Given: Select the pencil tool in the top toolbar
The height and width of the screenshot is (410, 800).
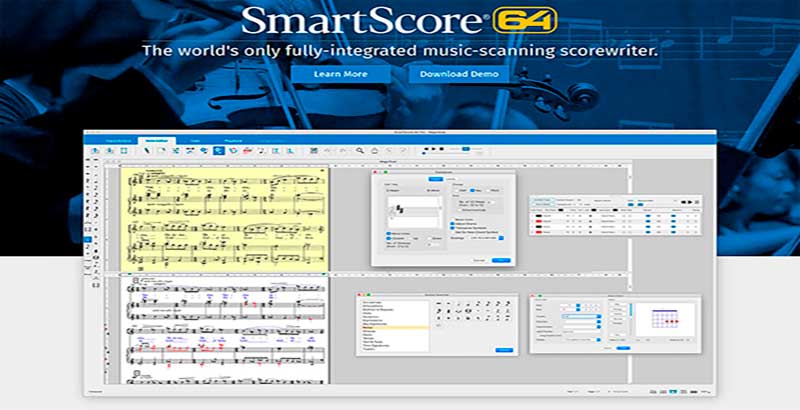Looking at the screenshot, I should coord(149,151).
